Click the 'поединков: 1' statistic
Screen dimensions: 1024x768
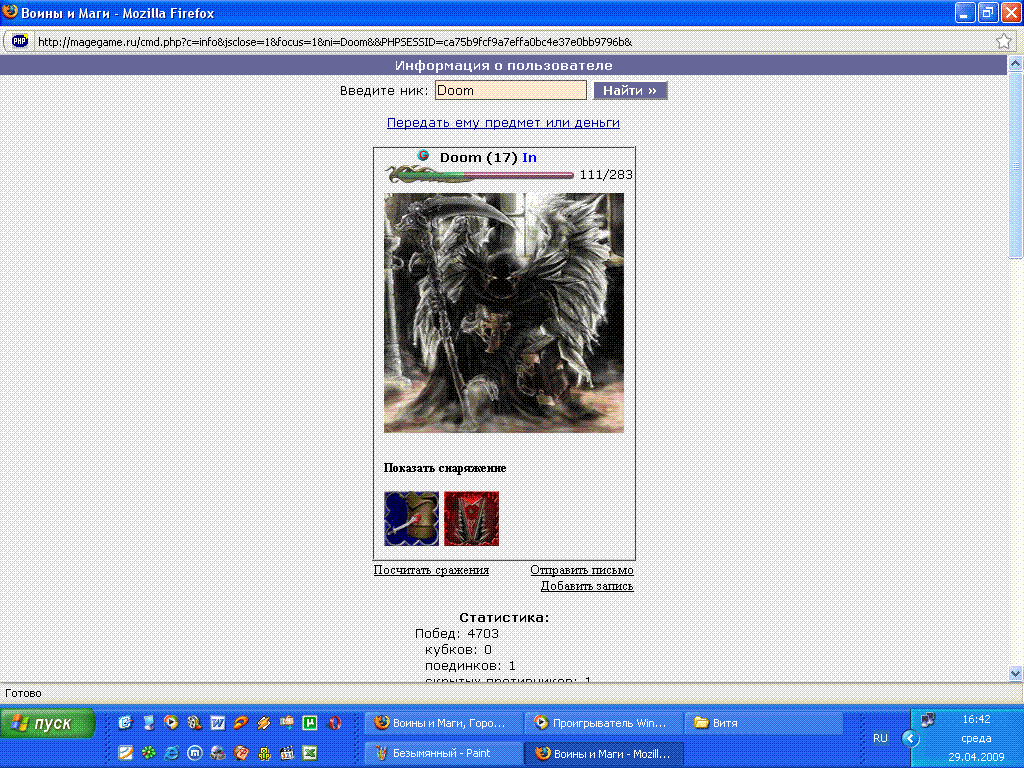(x=470, y=665)
